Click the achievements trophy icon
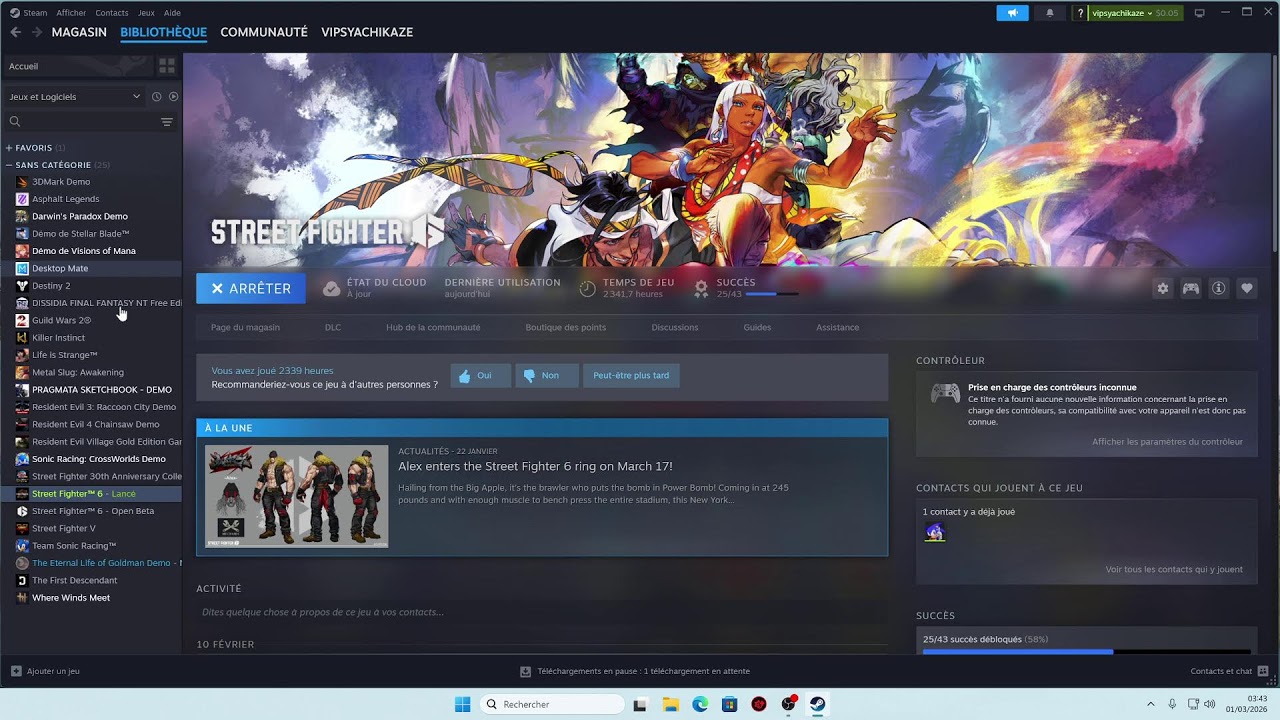 [701, 288]
